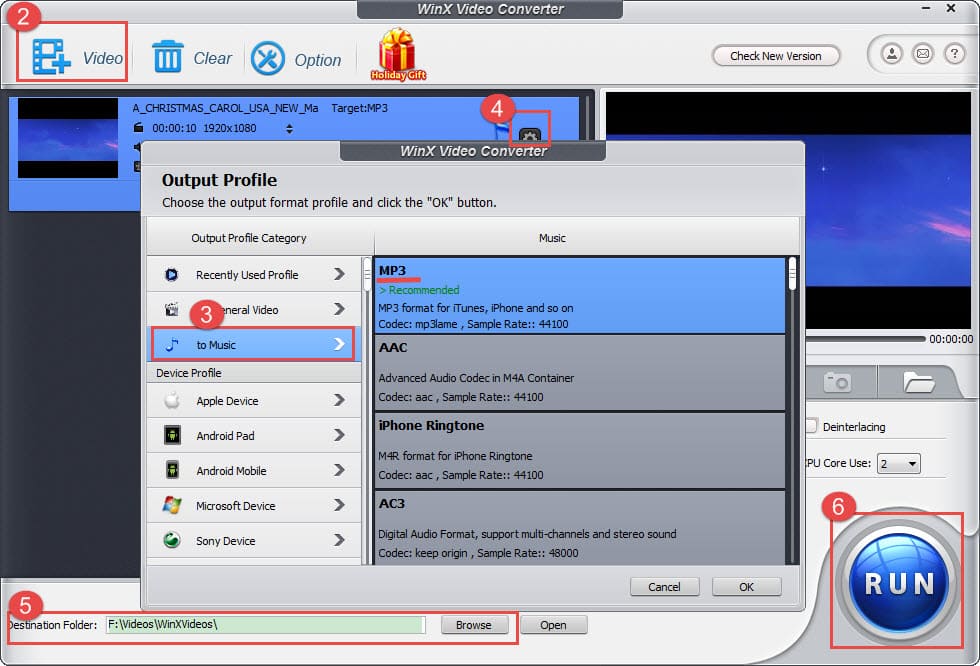Screen dimensions: 980x666
Task: Click the Android Mobile icon
Action: 172,470
